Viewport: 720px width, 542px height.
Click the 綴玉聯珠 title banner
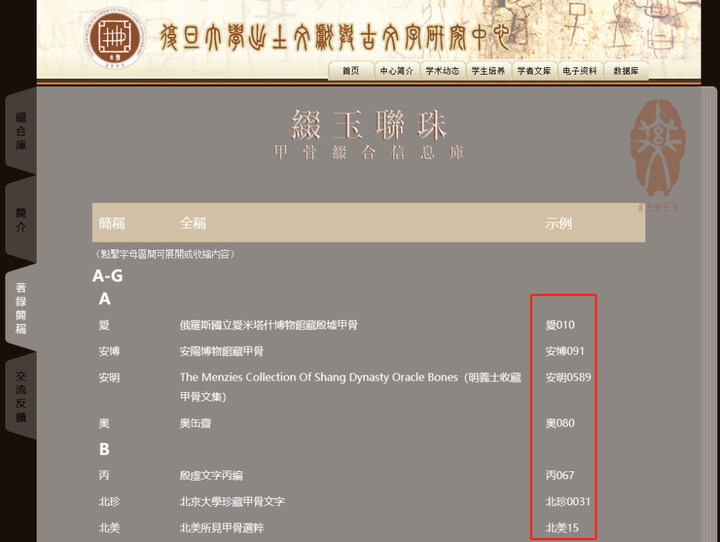click(x=369, y=125)
